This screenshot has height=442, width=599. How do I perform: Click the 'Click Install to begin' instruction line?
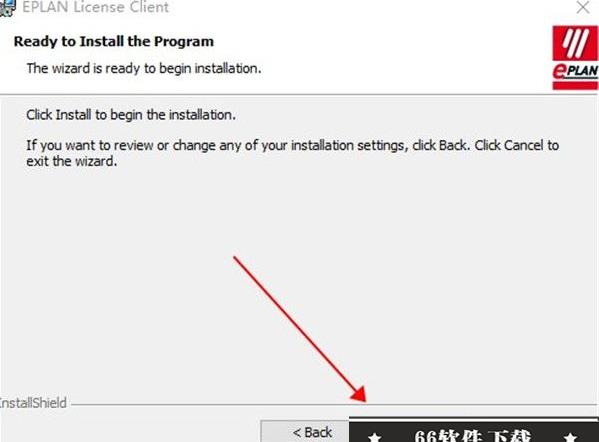pyautogui.click(x=131, y=115)
